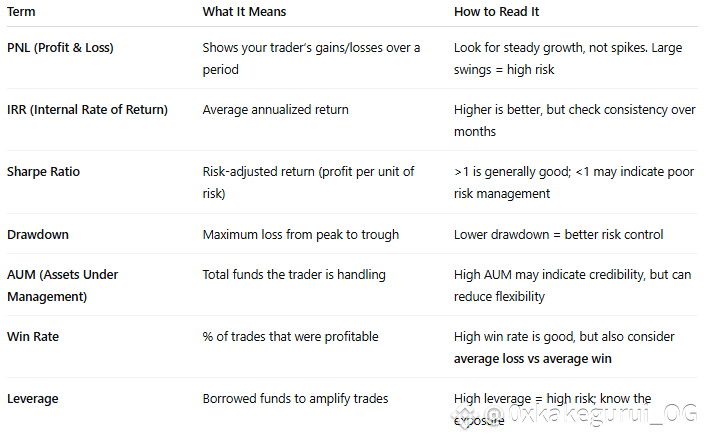Image resolution: width=706 pixels, height=441 pixels.
Task: Click the What It Means column header
Action: [244, 12]
